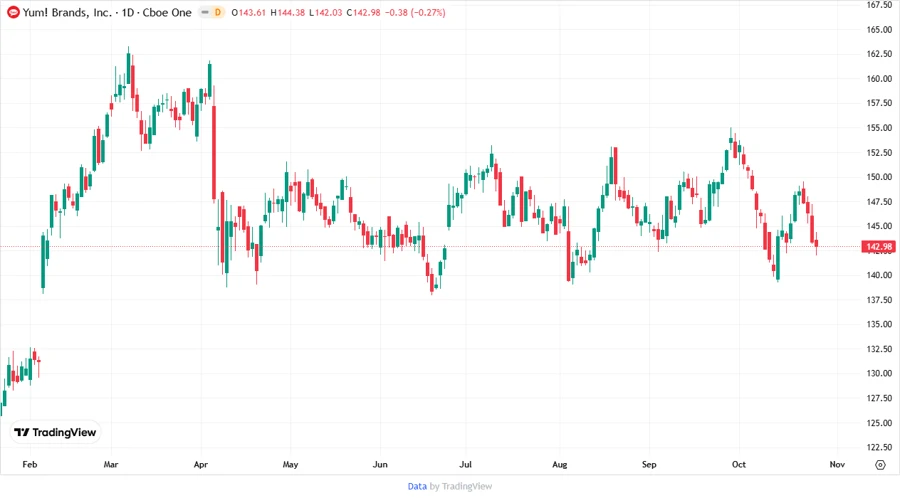Screen dimensions: 900x498
Task: Click the May label on time axis
Action: click(x=290, y=464)
